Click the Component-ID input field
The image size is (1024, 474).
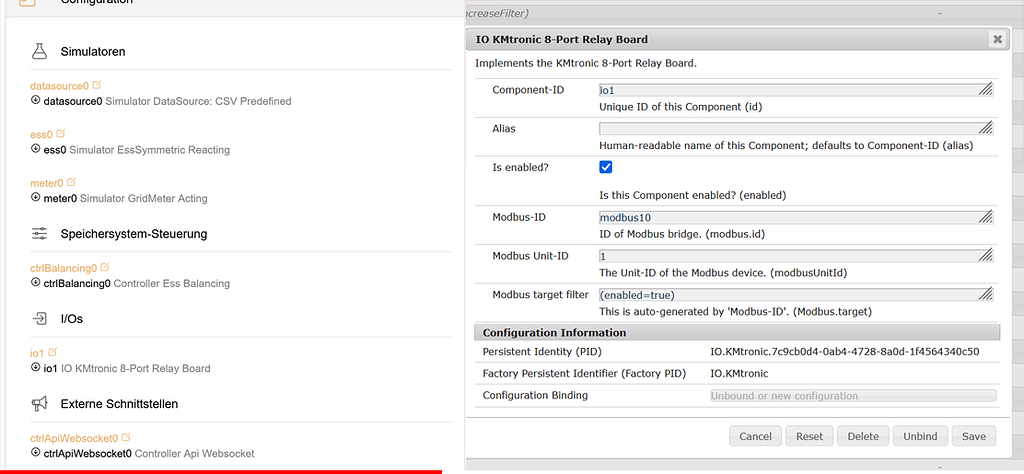pos(796,89)
